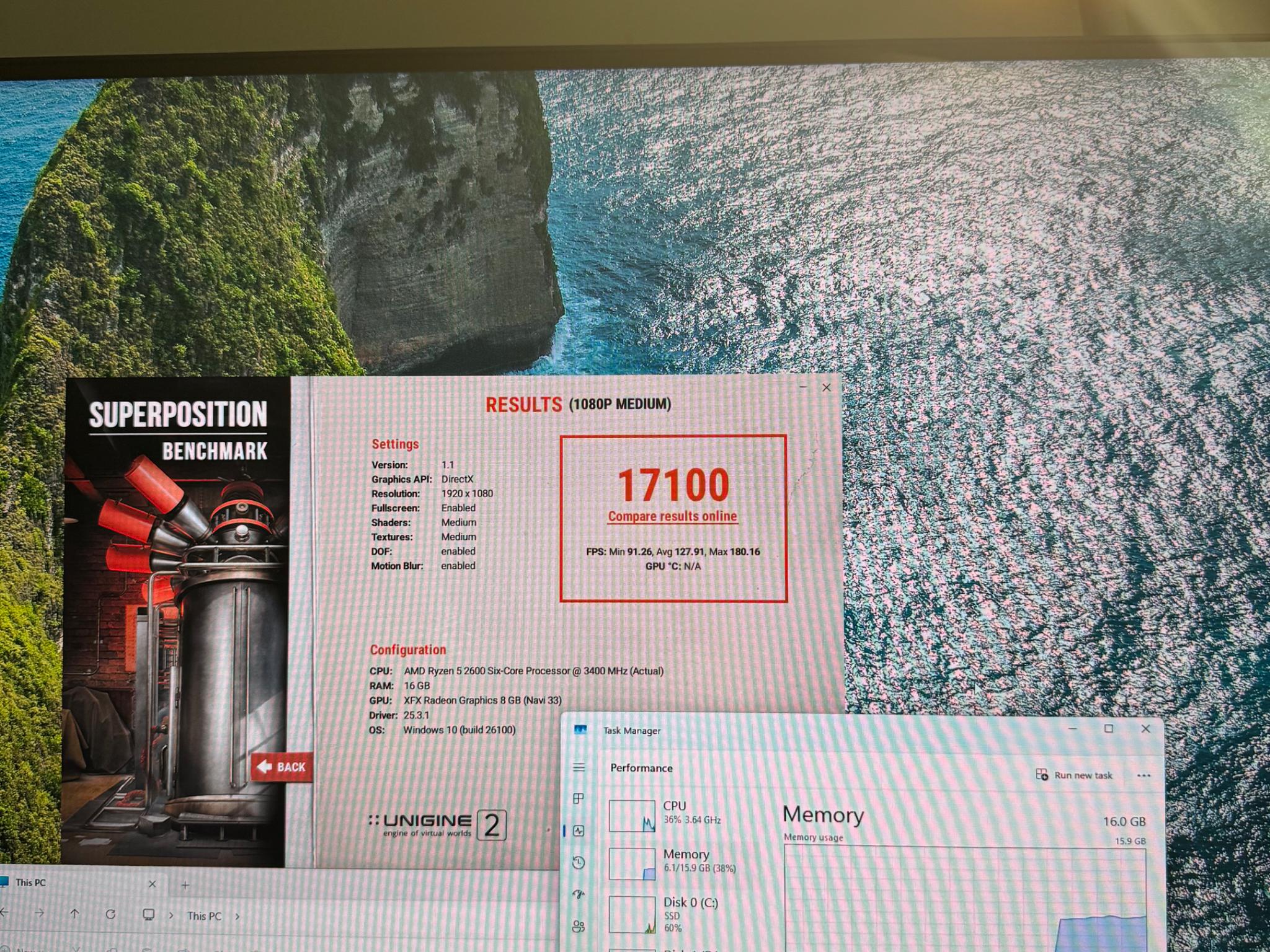Image resolution: width=1270 pixels, height=952 pixels.
Task: Navigate forward in File Explorer
Action: [x=39, y=913]
